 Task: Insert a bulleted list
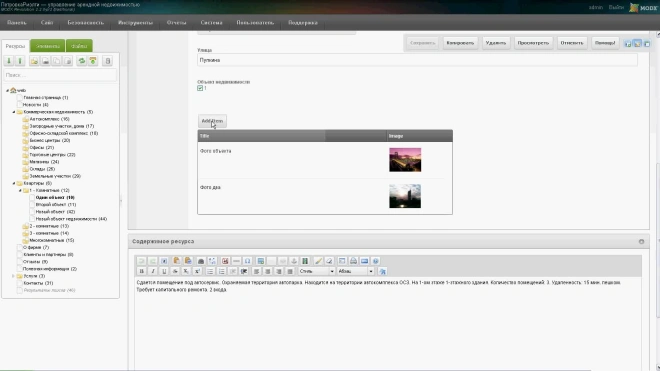(x=210, y=271)
